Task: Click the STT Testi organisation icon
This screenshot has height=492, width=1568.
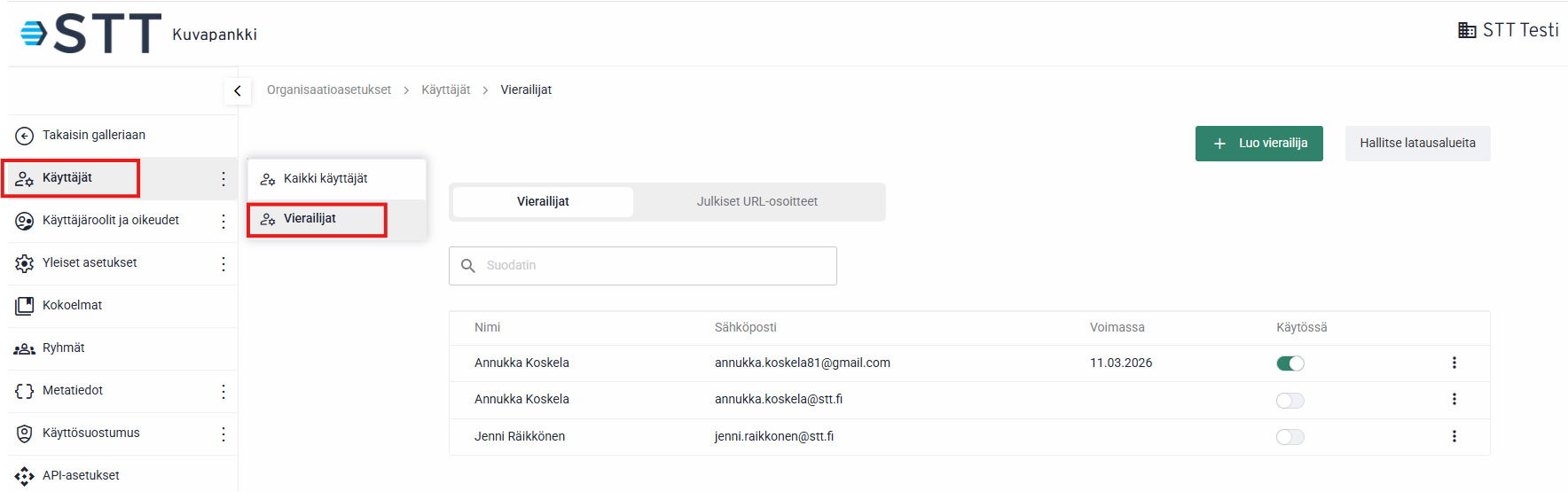Action: click(1467, 30)
